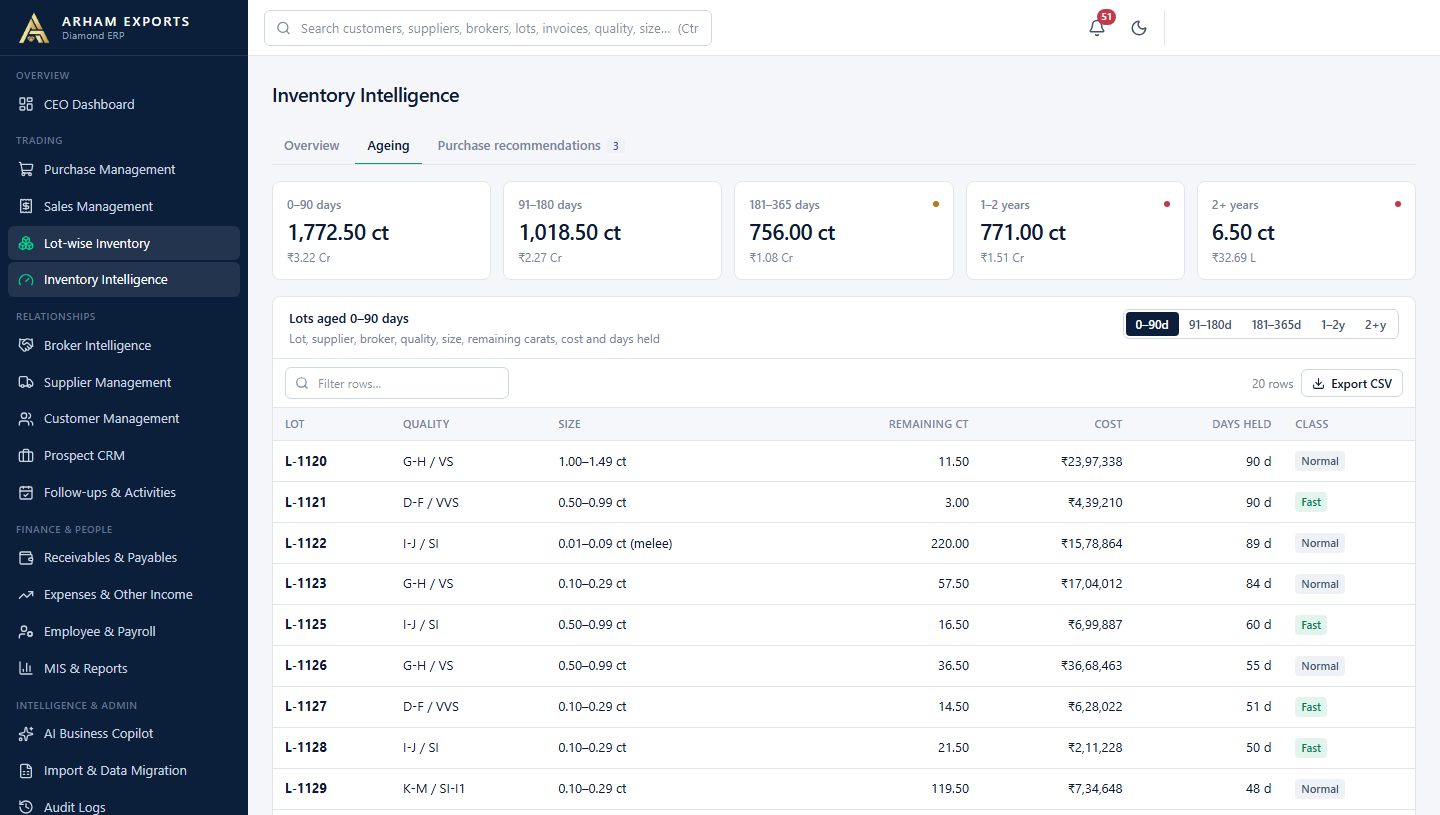This screenshot has height=815, width=1440.
Task: Click the CEO Dashboard grid icon
Action: [x=26, y=104]
